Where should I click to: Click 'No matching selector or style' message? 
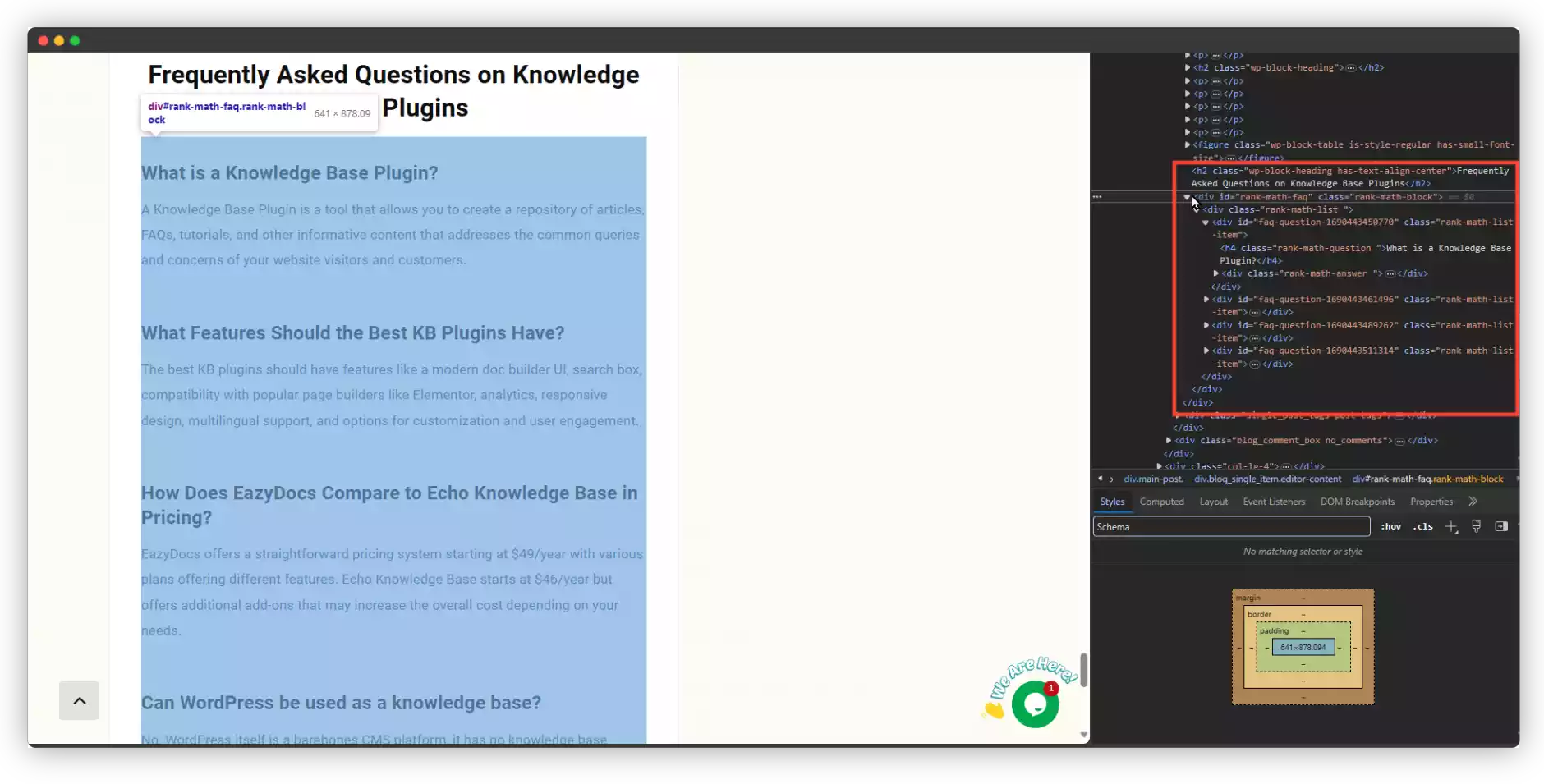[x=1303, y=552]
